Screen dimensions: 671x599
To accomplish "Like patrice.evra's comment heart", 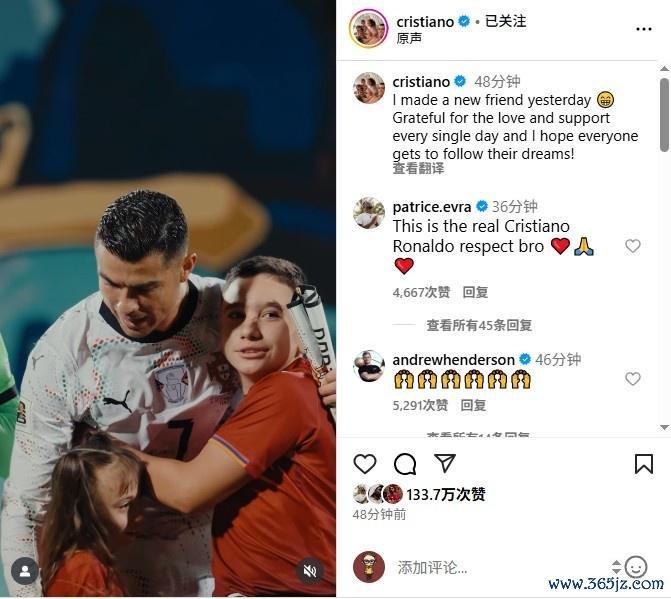I will (x=632, y=246).
